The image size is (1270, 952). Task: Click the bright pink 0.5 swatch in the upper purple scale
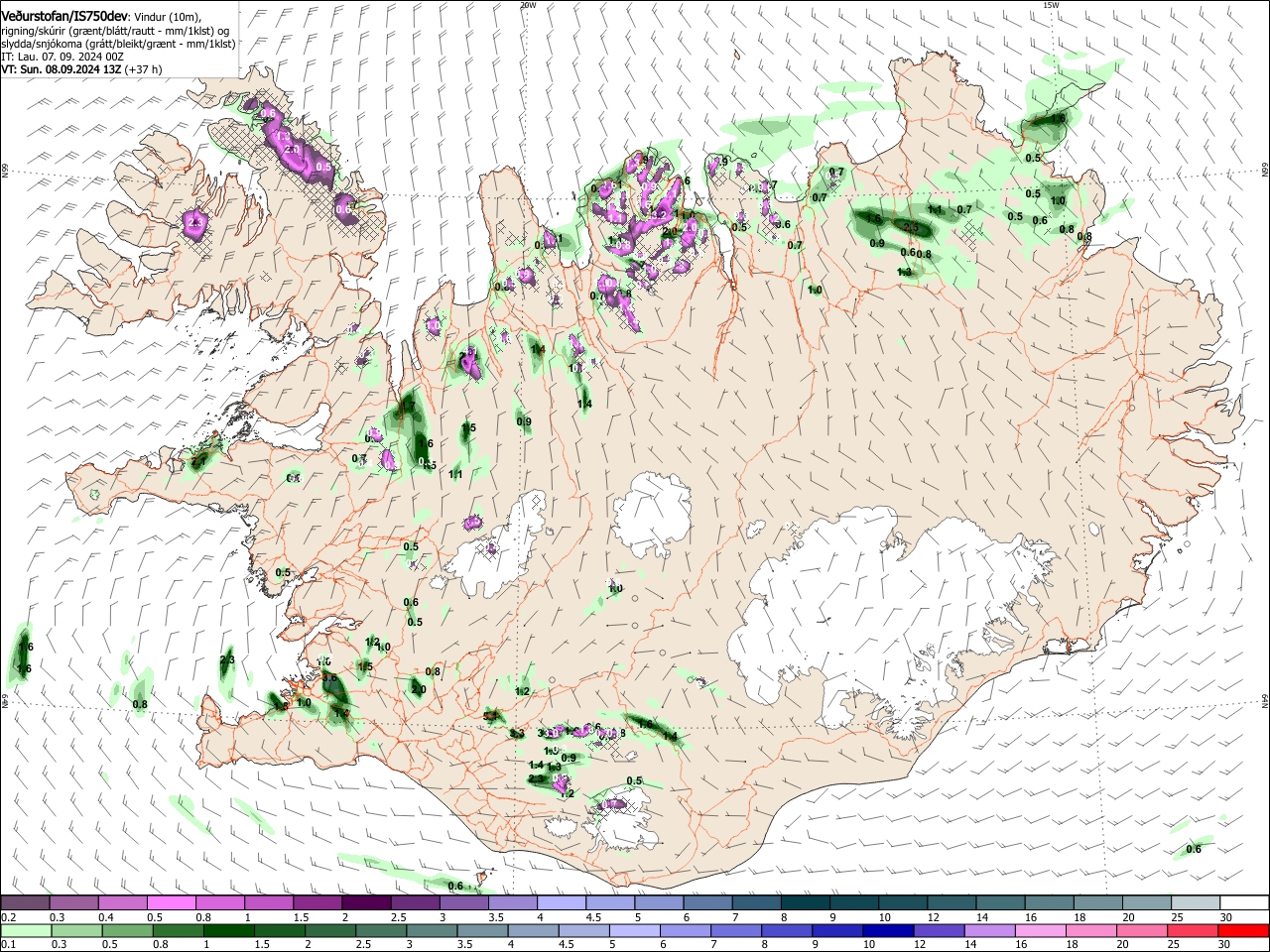pos(171,903)
